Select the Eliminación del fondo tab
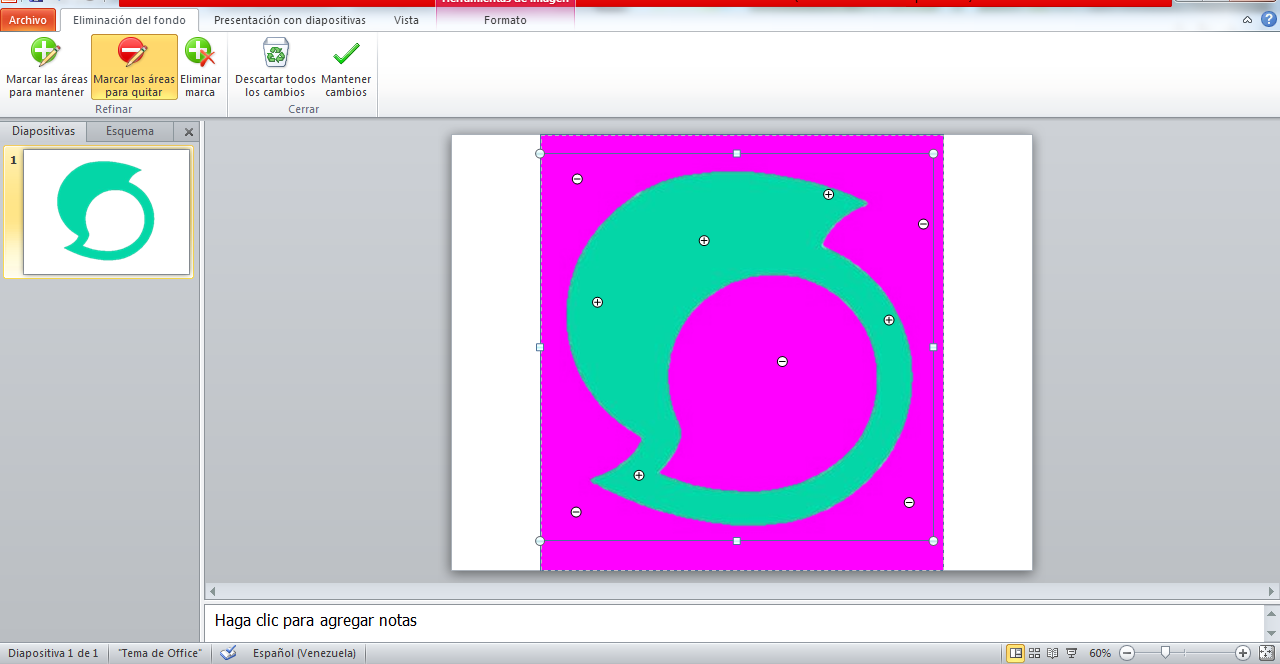 130,20
